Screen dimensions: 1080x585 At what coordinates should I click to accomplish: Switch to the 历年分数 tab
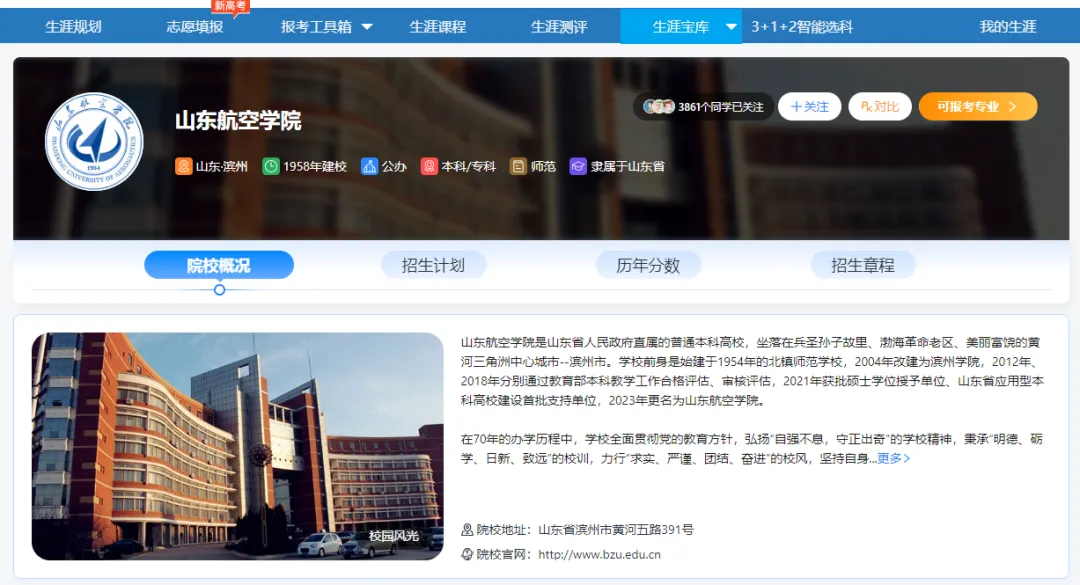[648, 265]
